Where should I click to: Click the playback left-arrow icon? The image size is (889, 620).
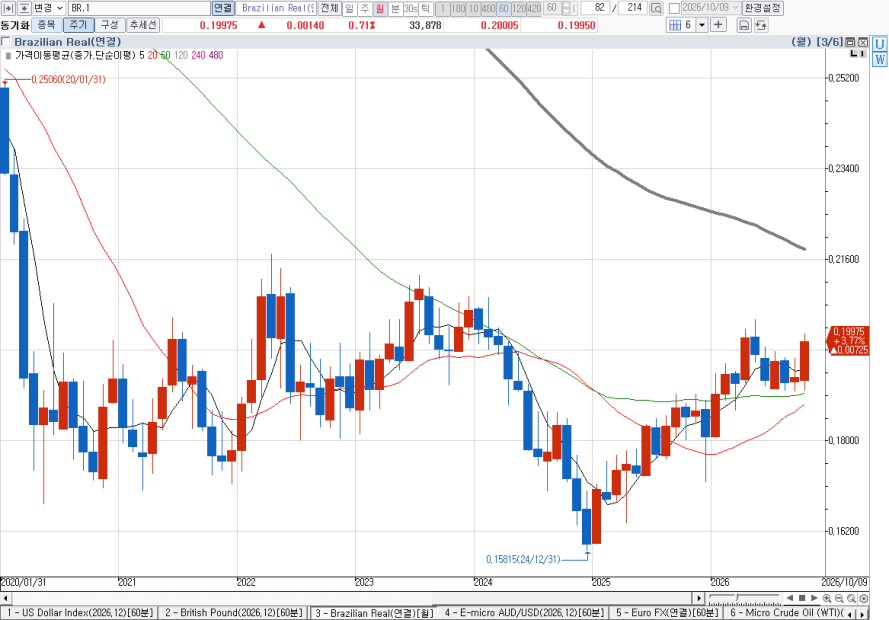[790, 598]
